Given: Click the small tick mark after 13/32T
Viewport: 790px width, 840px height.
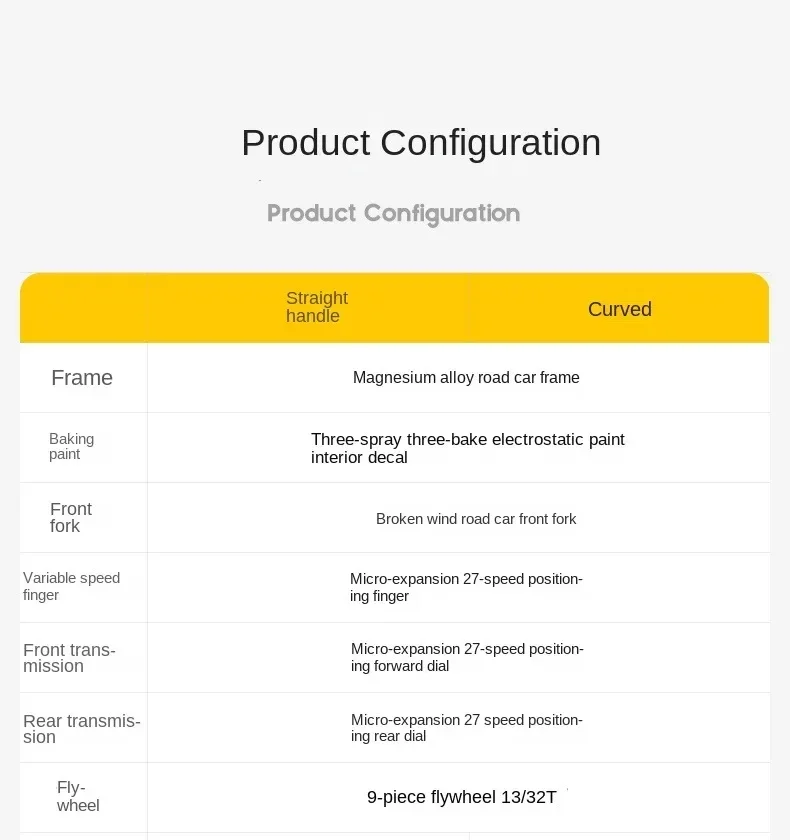Looking at the screenshot, I should 567,791.
